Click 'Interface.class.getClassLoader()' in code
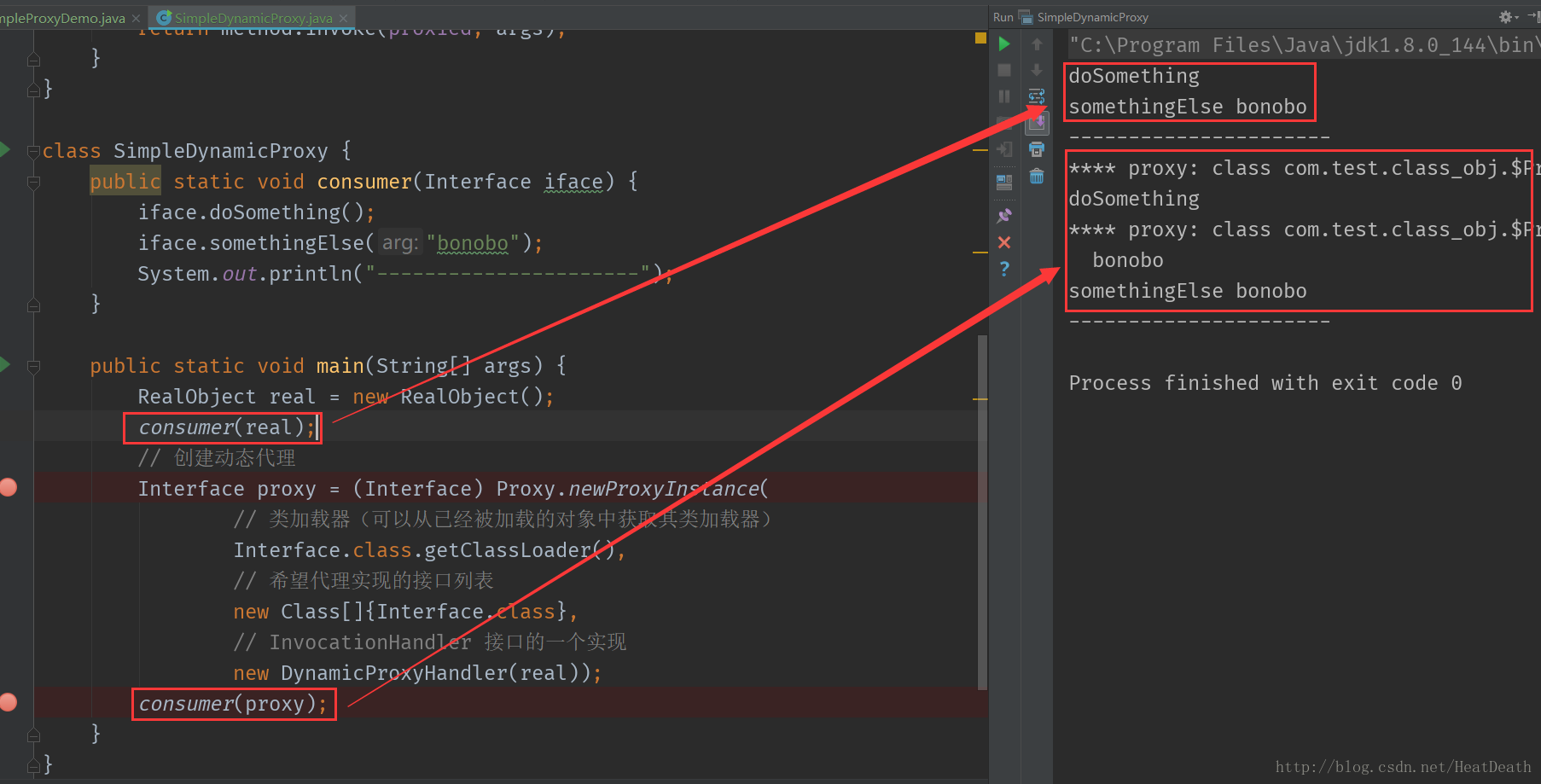The height and width of the screenshot is (784, 1541). [x=423, y=550]
